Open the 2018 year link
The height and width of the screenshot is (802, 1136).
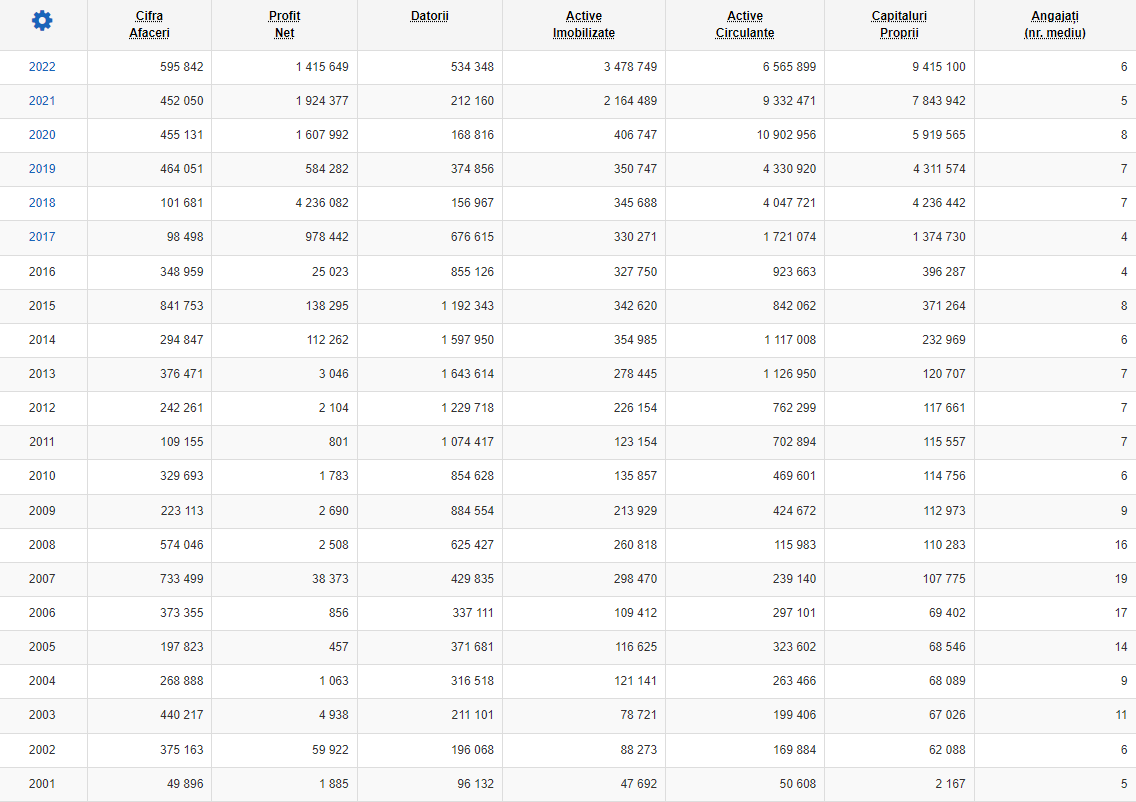42,203
